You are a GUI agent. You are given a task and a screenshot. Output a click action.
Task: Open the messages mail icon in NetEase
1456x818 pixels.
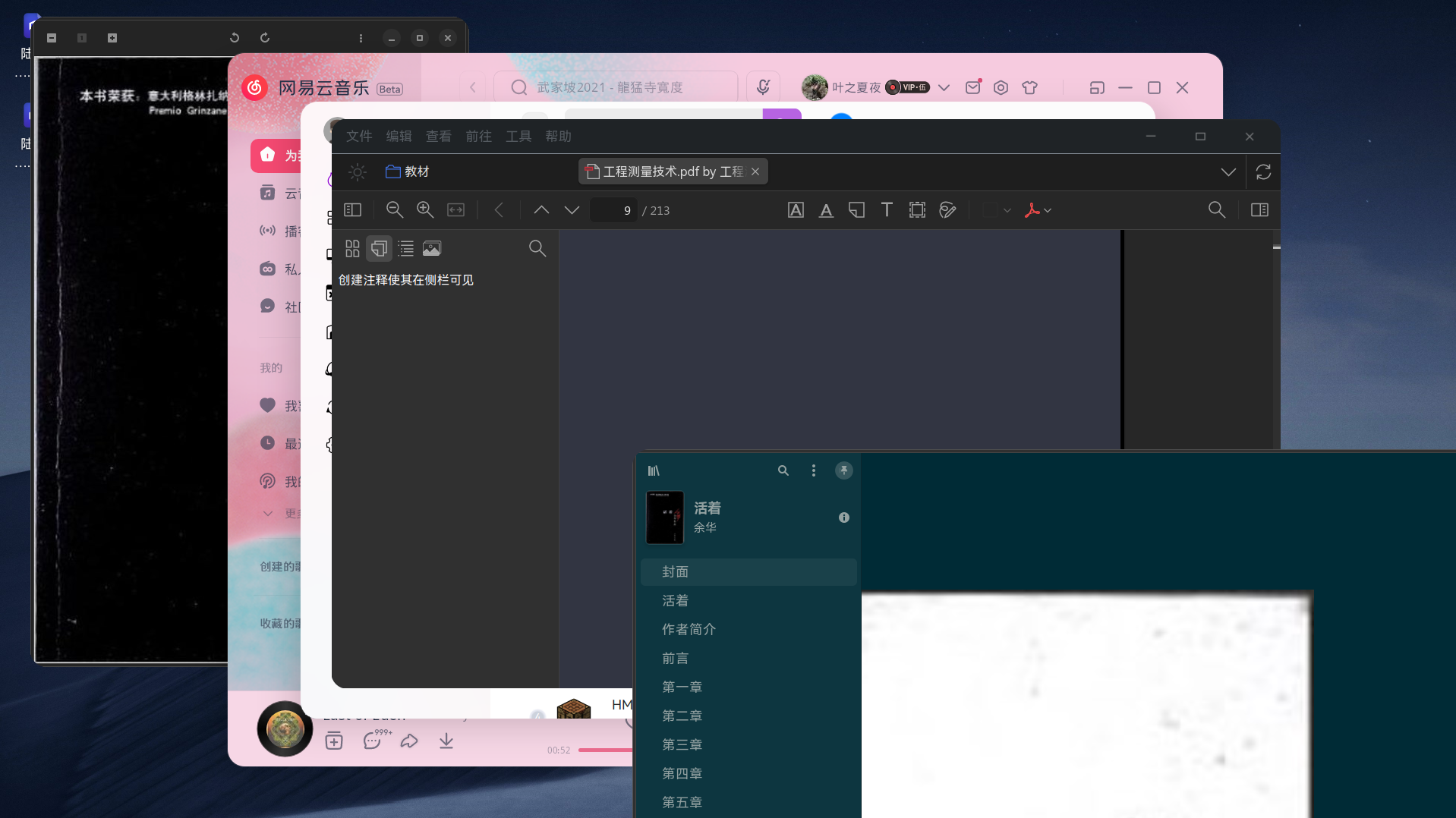click(x=973, y=88)
